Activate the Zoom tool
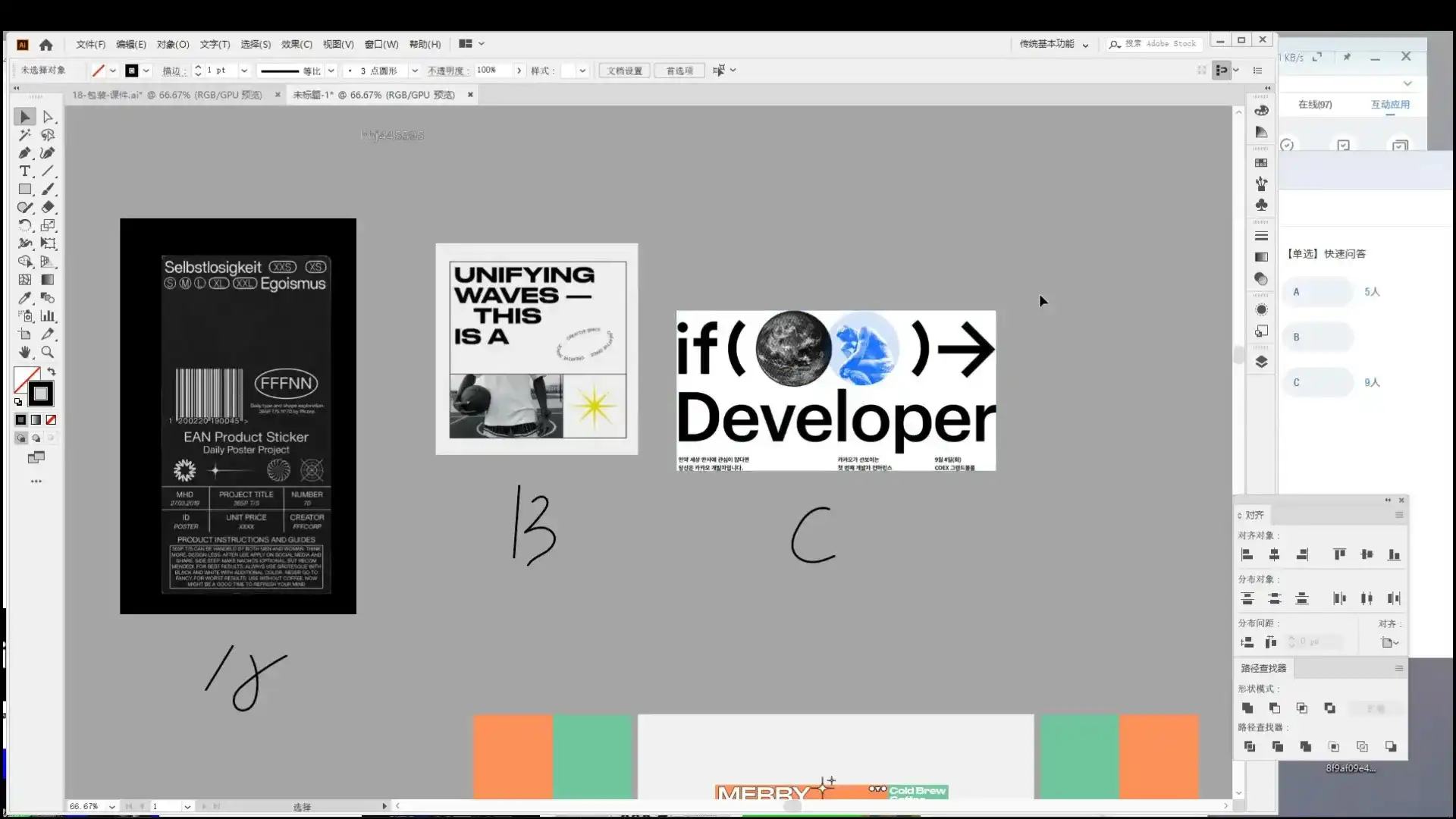1456x819 pixels. tap(48, 353)
